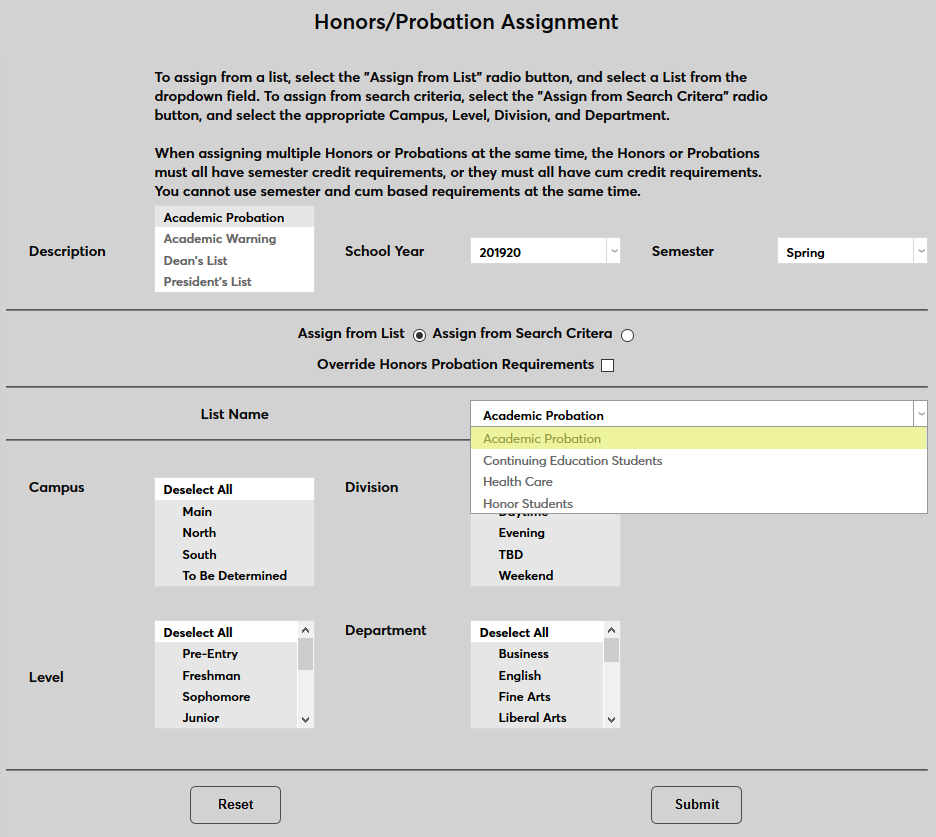Screen dimensions: 936x837
Task: Enable 'Override Honors Probation Requirements'
Action: click(607, 364)
